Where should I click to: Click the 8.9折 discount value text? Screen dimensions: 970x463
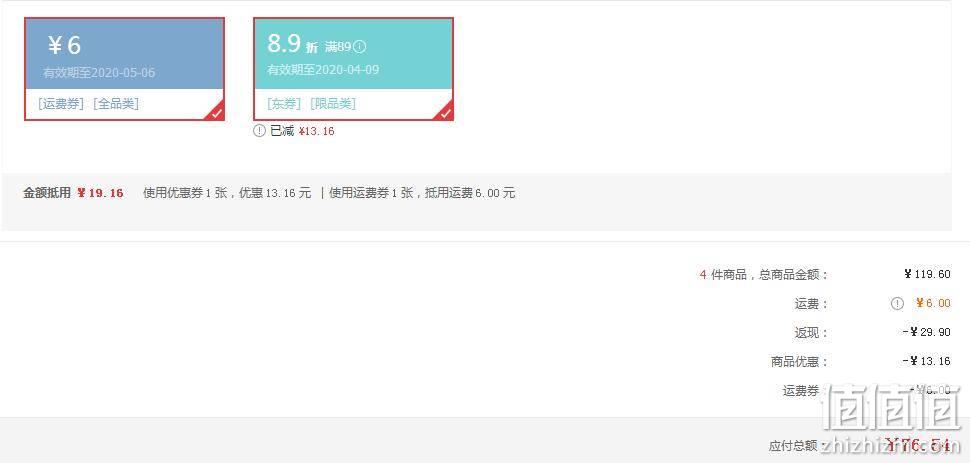[293, 44]
